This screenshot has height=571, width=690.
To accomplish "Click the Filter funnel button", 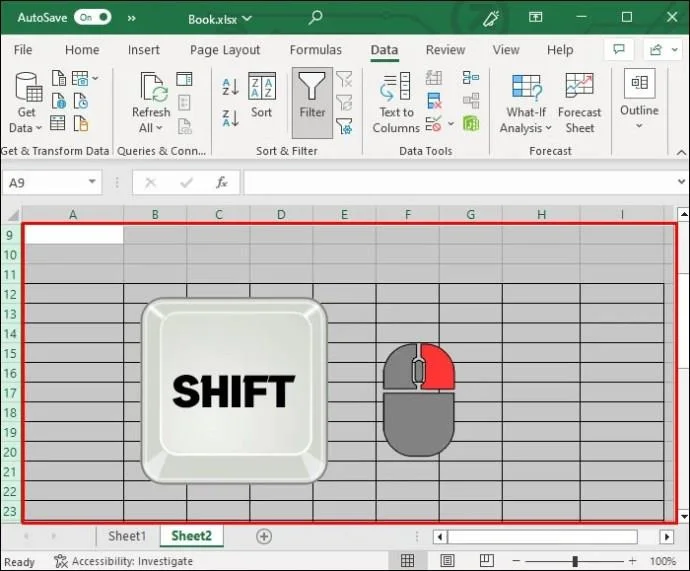I will (312, 96).
